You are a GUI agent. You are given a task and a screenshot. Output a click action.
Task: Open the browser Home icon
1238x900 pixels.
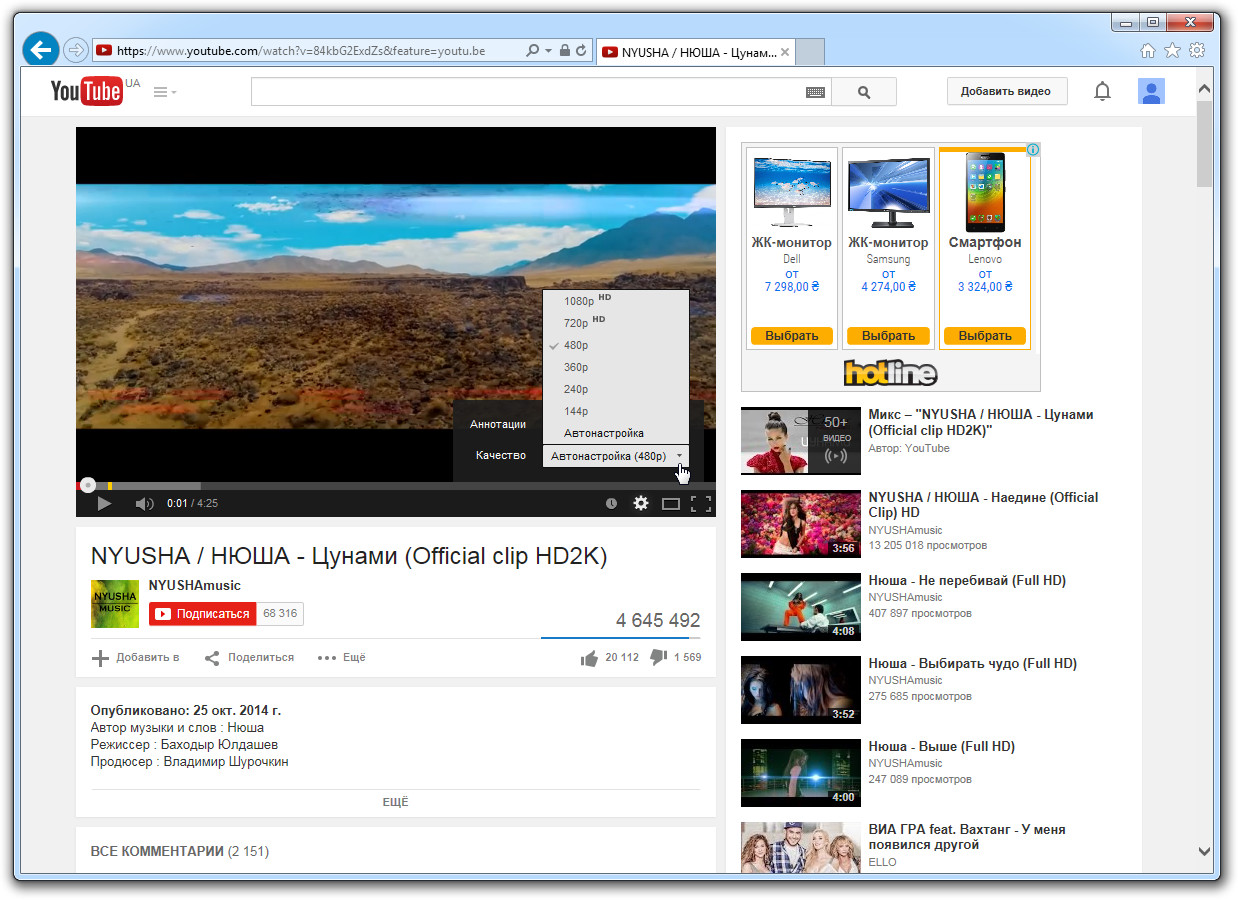point(1148,50)
